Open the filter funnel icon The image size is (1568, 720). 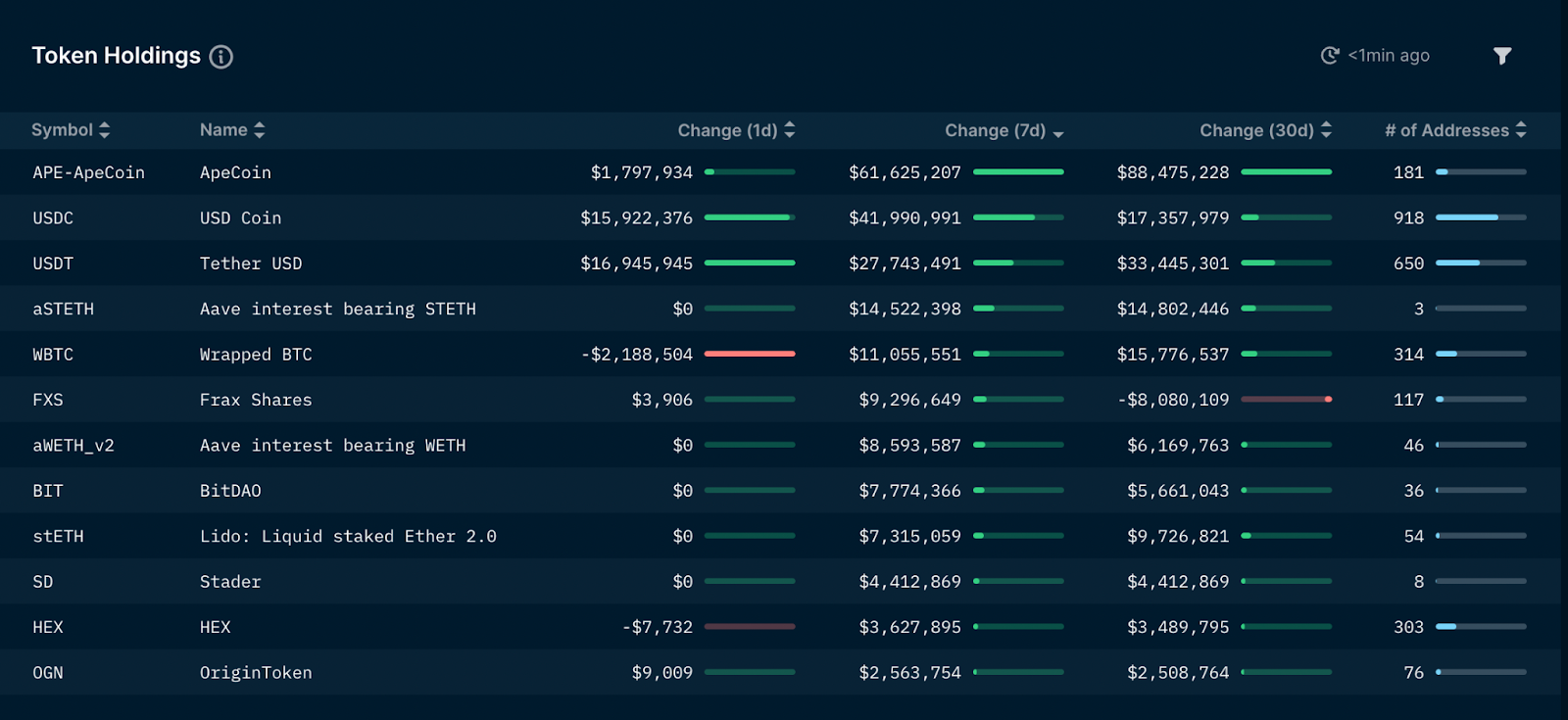point(1501,56)
